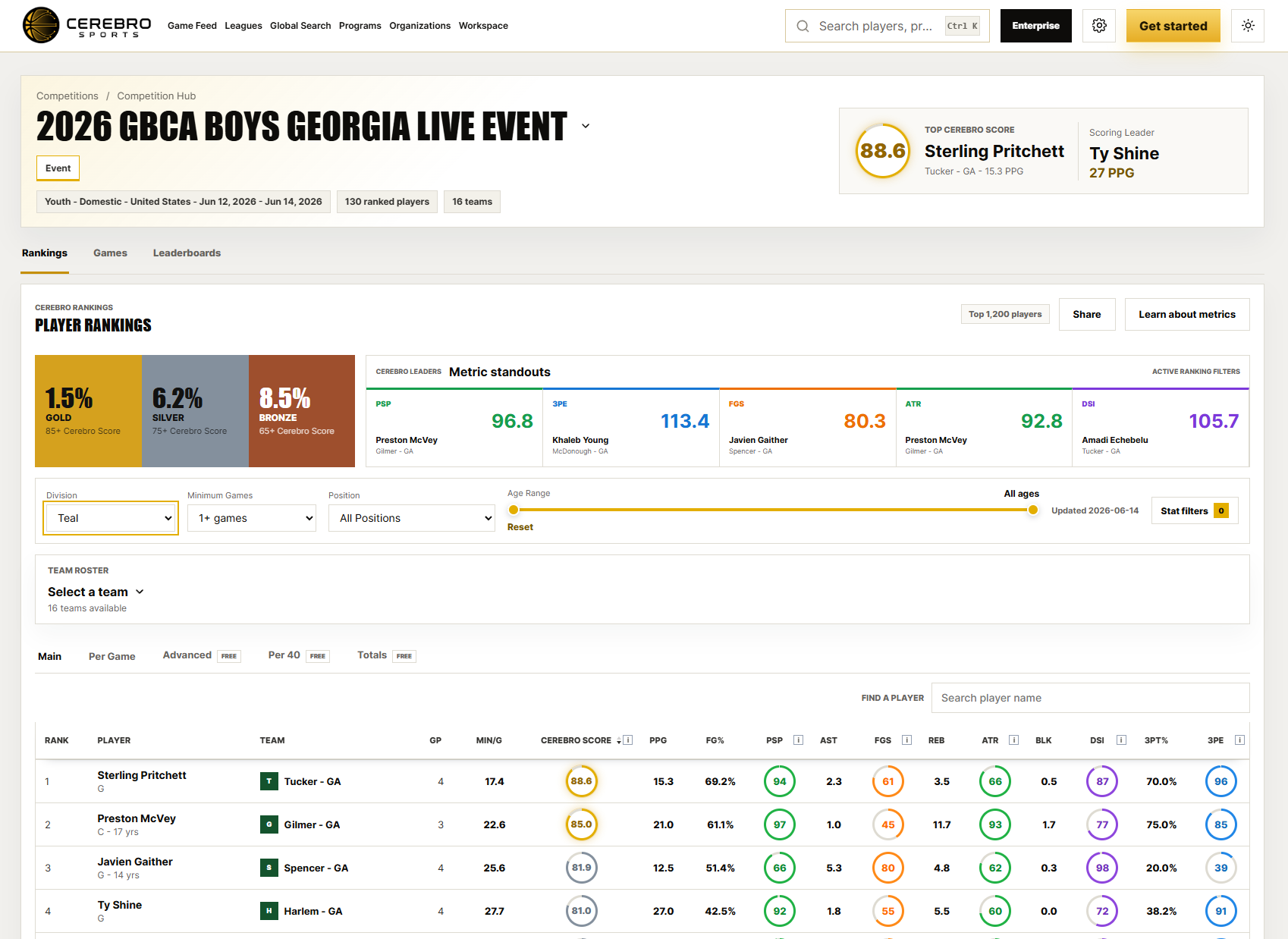Click Preston McVey's PSP 97 ring
This screenshot has height=939, width=1288.
point(780,824)
